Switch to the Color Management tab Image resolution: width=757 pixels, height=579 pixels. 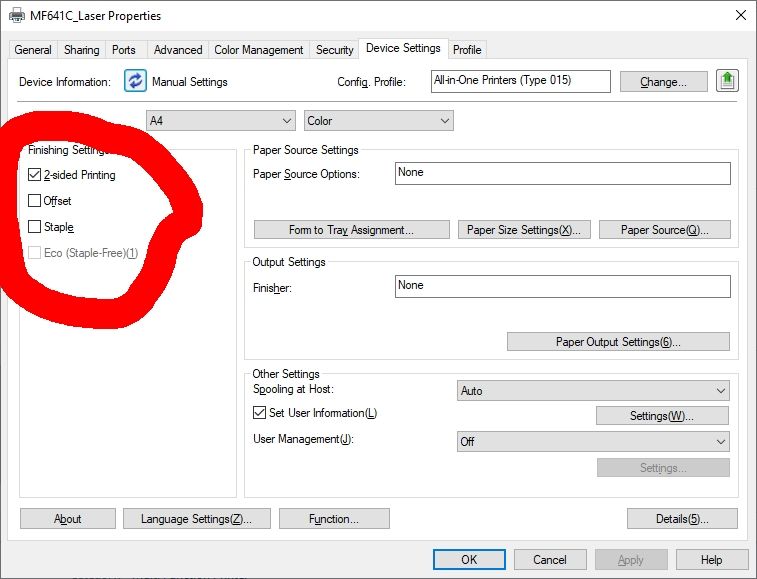click(x=258, y=50)
